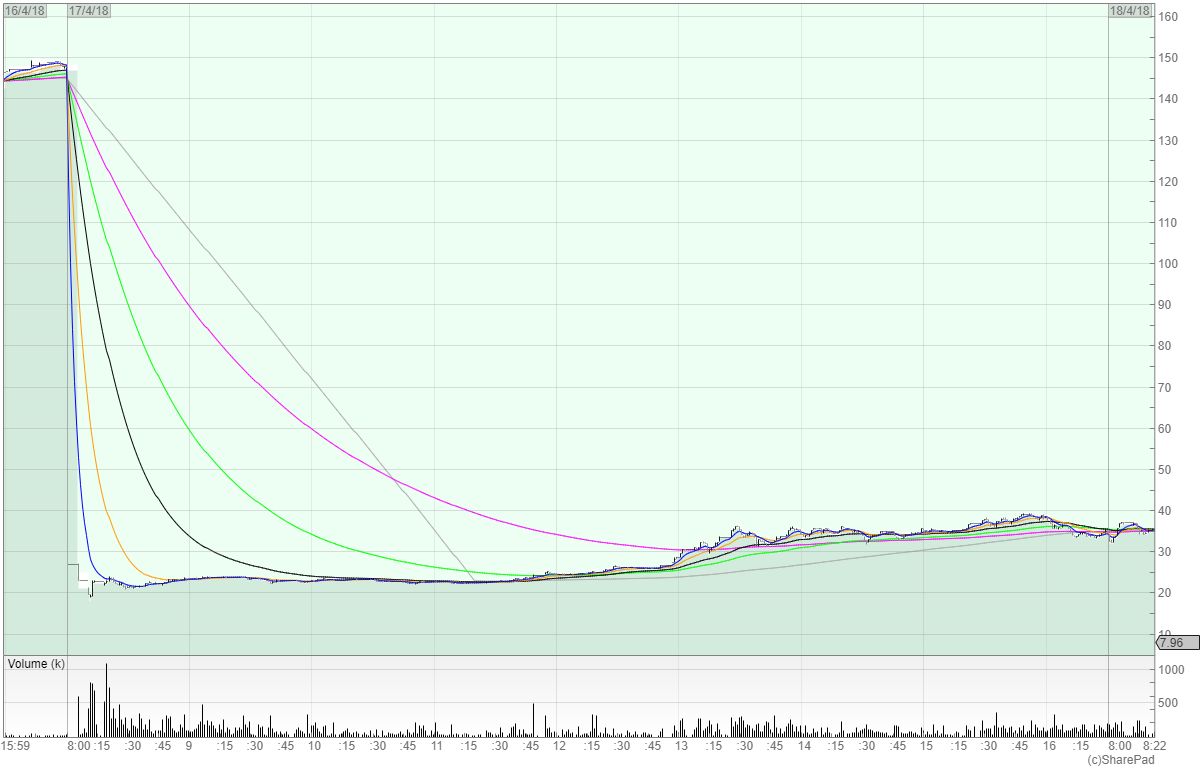Click the 160 price axis label
This screenshot has height=768, width=1200.
[1168, 17]
